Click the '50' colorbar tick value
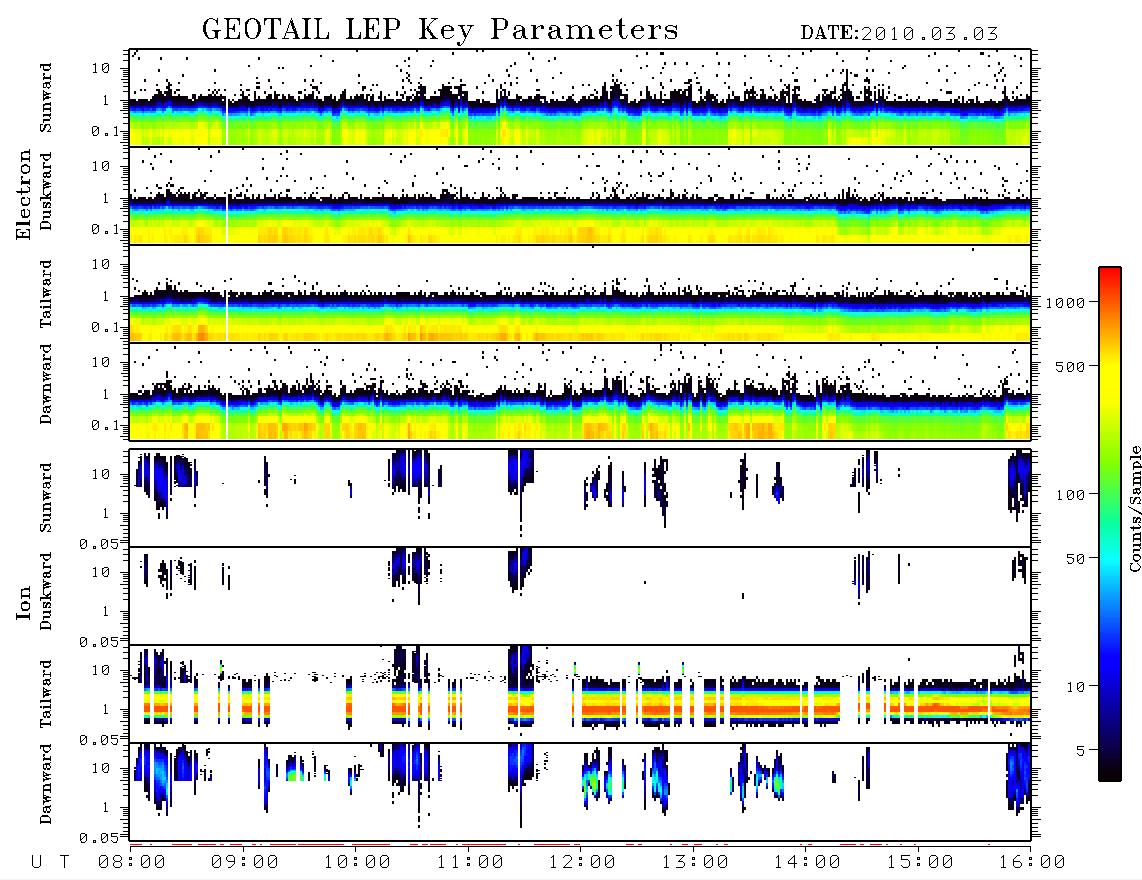Screen dimensions: 1142x880 coord(1075,559)
